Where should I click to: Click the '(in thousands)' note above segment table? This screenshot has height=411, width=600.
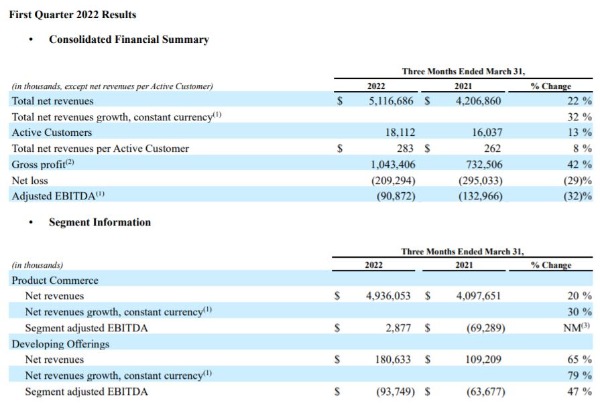pyautogui.click(x=37, y=265)
